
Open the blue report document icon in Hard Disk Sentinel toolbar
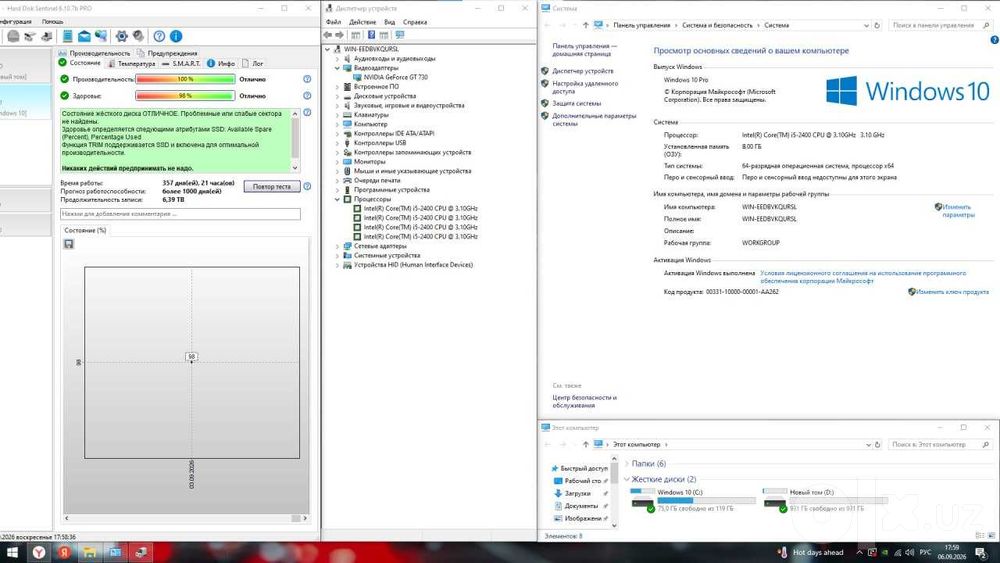point(67,36)
